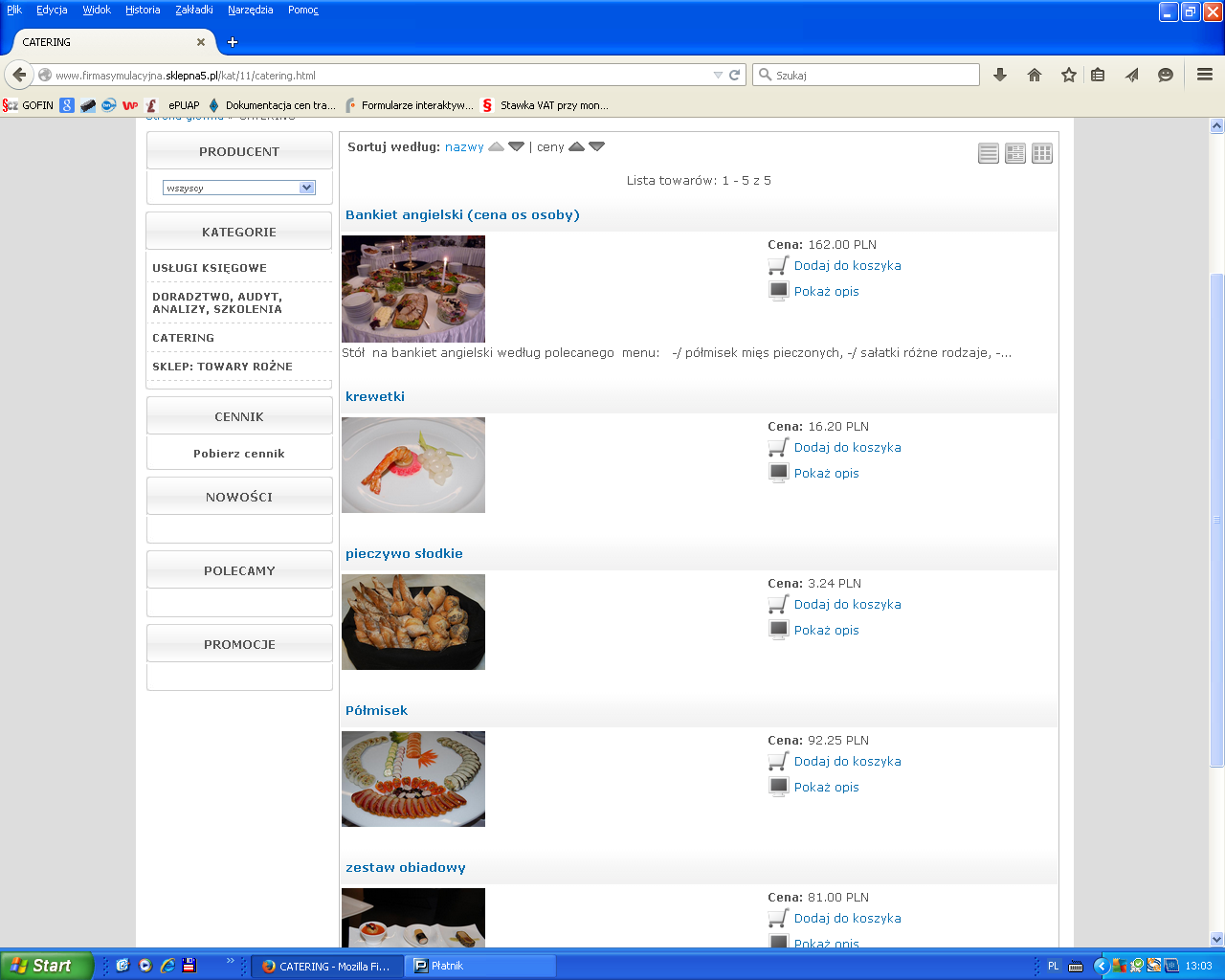The height and width of the screenshot is (980, 1225).
Task: Open a new tab with the plus button
Action: pos(233,42)
